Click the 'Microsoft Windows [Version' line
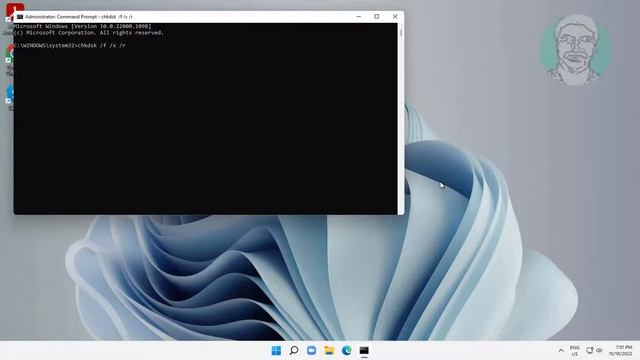The image size is (640, 360). coord(82,26)
